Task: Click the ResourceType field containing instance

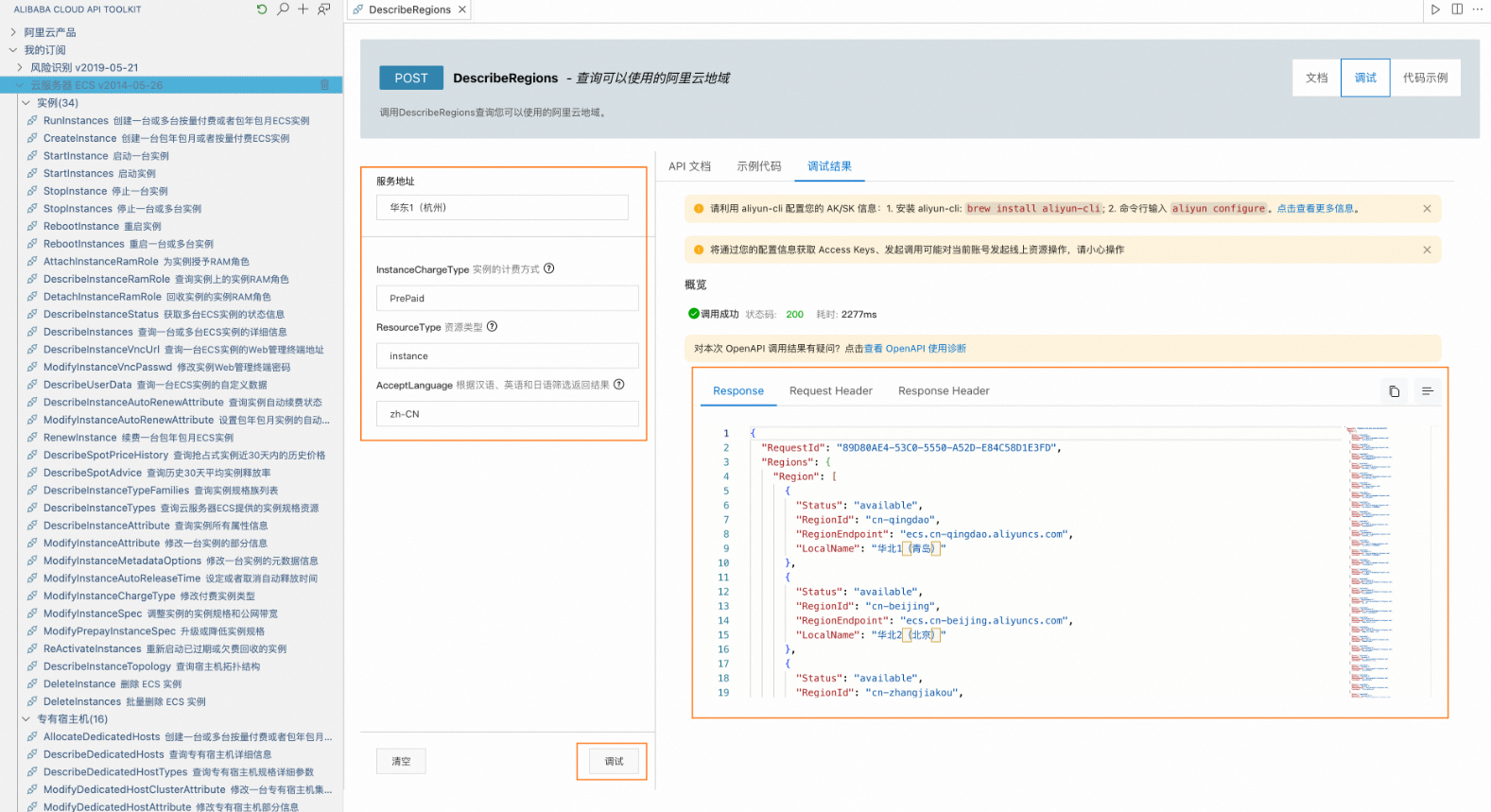Action: tap(508, 356)
